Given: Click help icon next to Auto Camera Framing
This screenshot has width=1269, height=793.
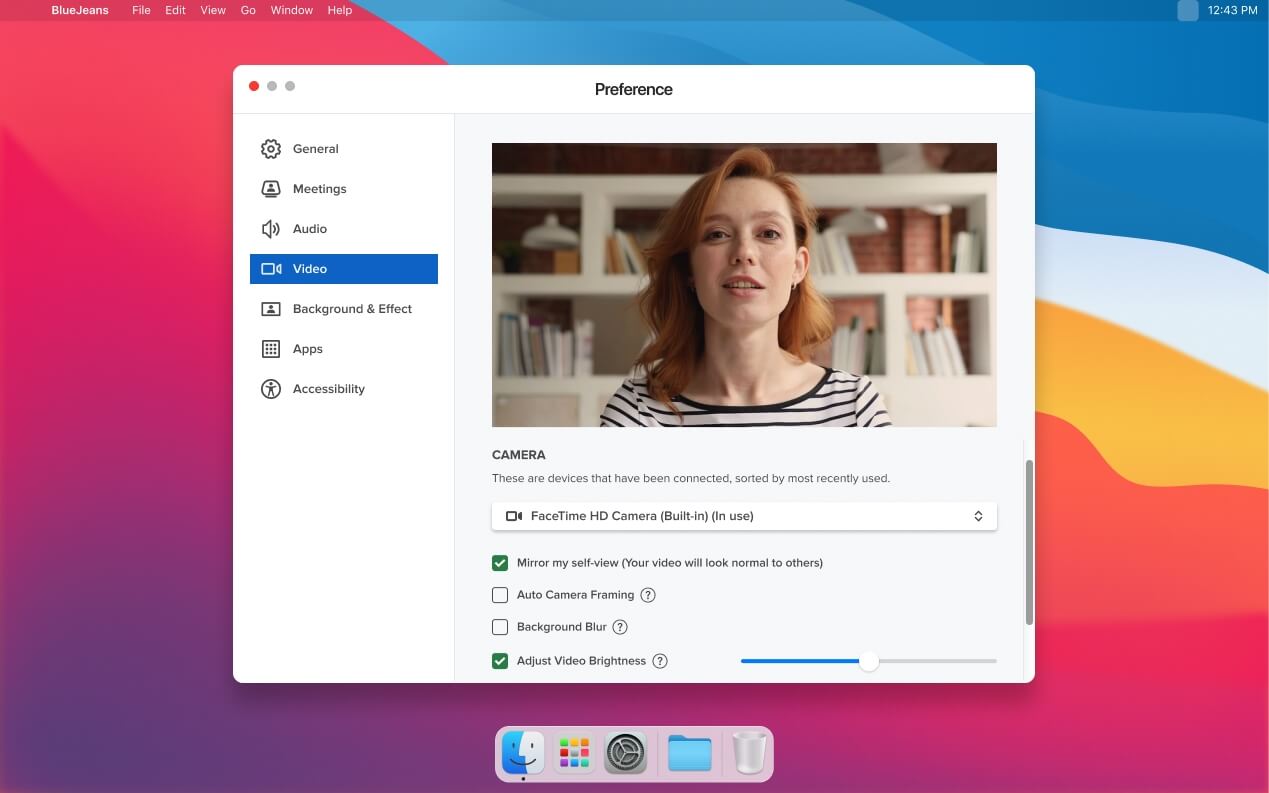Looking at the screenshot, I should coord(648,595).
